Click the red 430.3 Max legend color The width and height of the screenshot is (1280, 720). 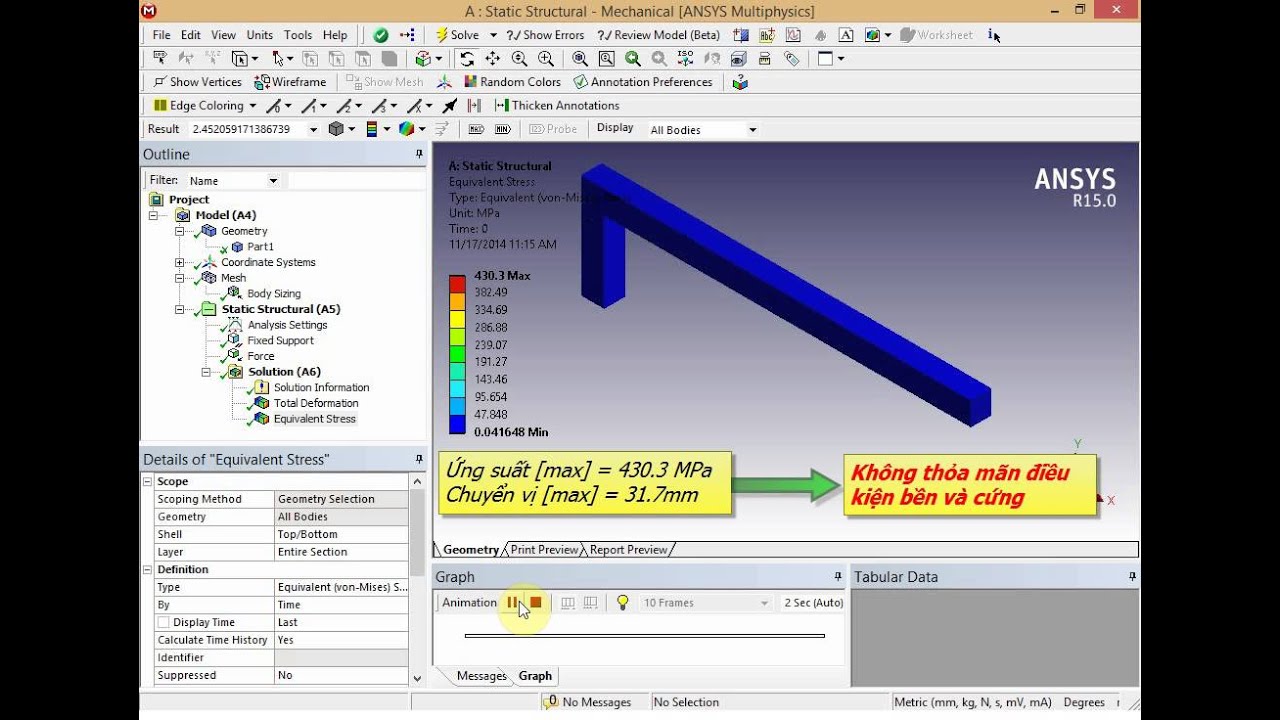tap(457, 283)
